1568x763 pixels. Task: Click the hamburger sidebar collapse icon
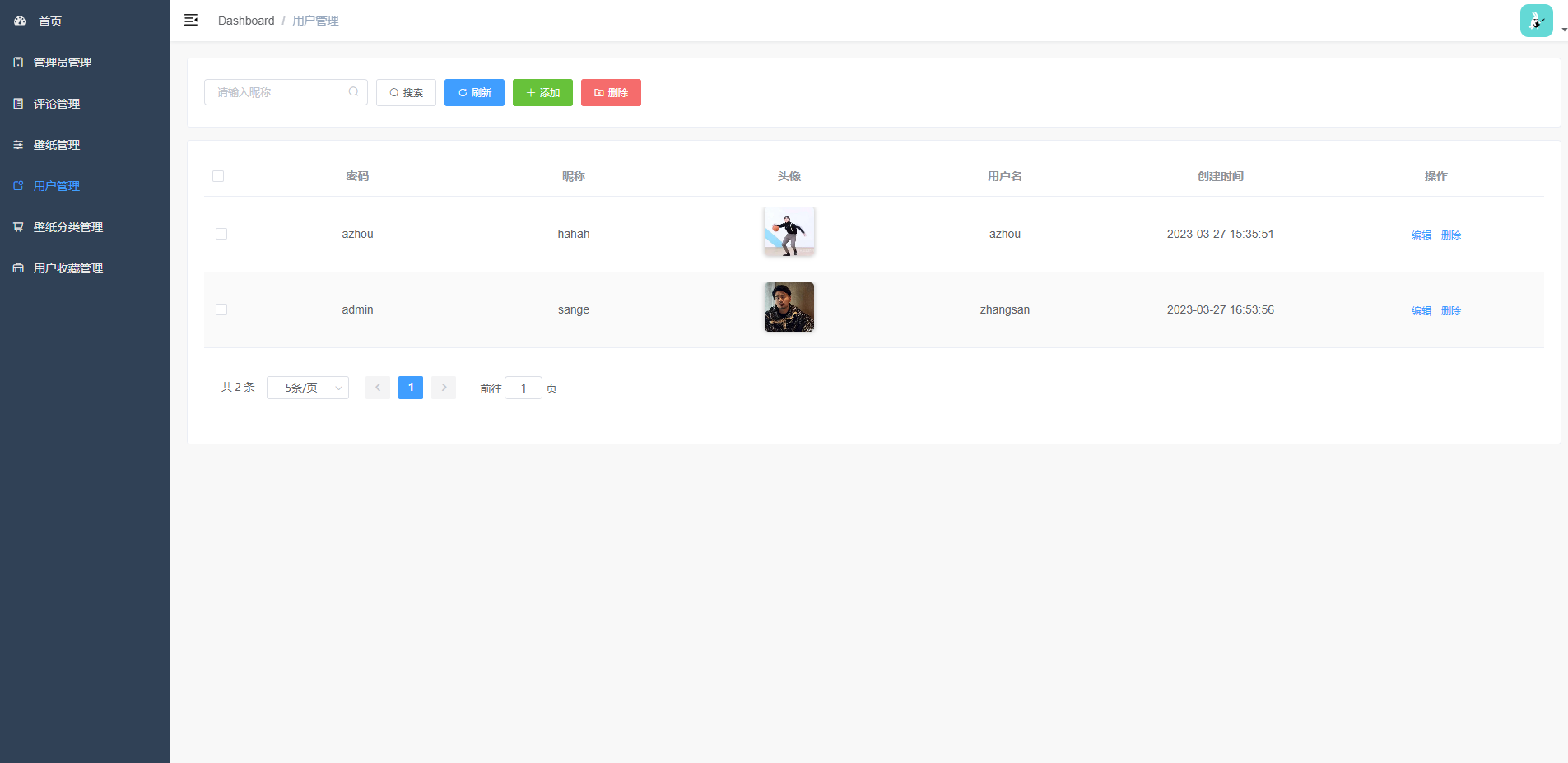(x=191, y=21)
